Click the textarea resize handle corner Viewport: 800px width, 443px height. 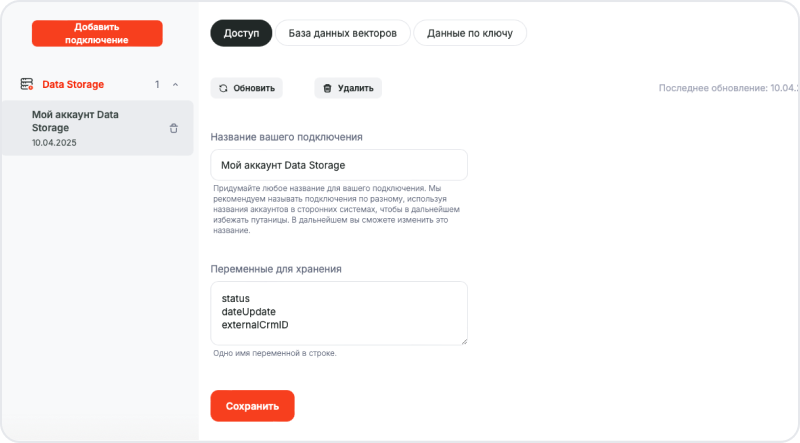click(464, 341)
